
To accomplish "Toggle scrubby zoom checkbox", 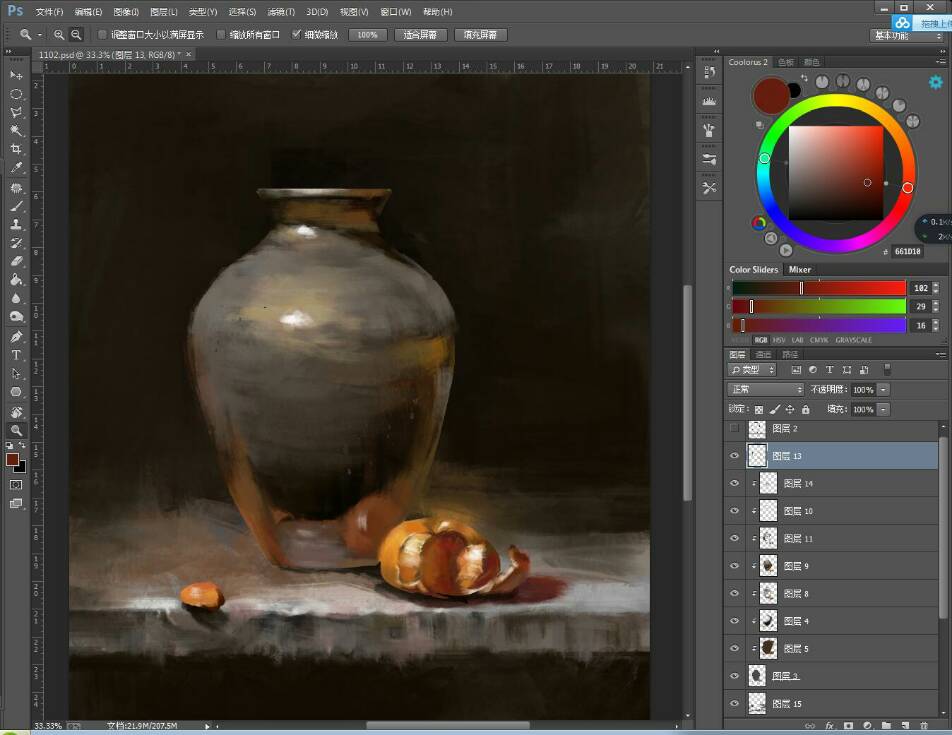I will [x=296, y=35].
